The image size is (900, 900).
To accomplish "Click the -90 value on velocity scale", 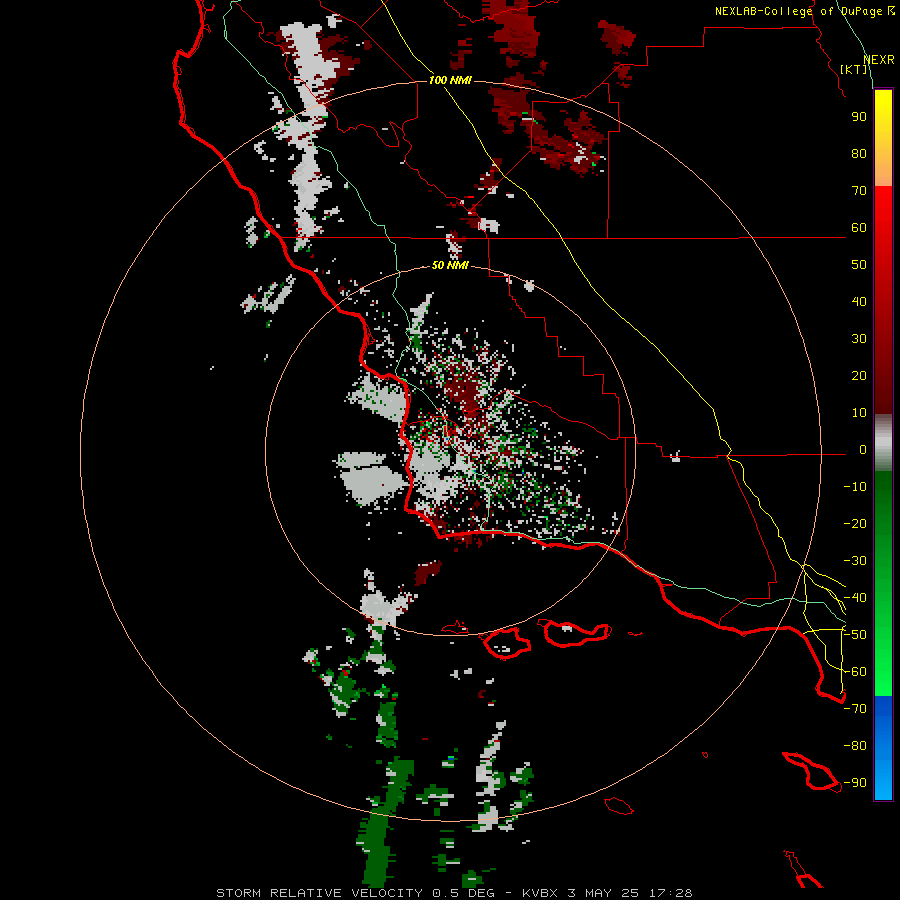I will click(x=855, y=782).
